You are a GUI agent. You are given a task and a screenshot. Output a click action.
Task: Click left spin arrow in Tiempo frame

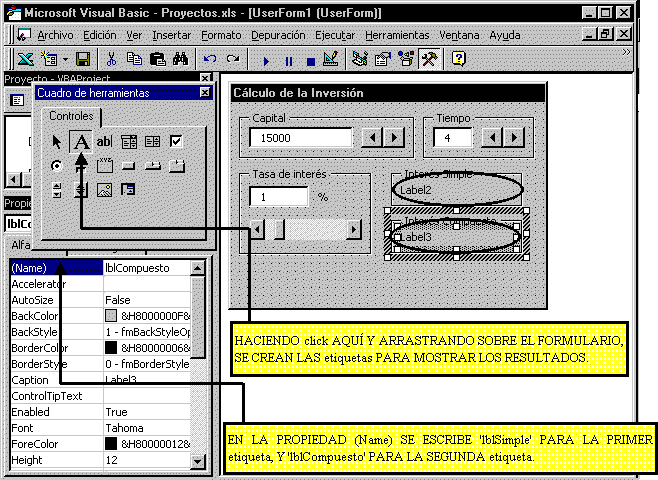pyautogui.click(x=492, y=137)
